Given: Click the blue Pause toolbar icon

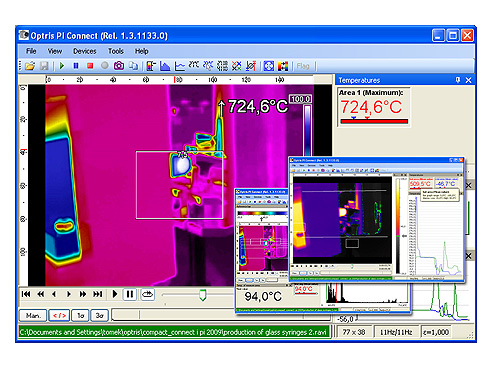Looking at the screenshot, I should tap(76, 66).
